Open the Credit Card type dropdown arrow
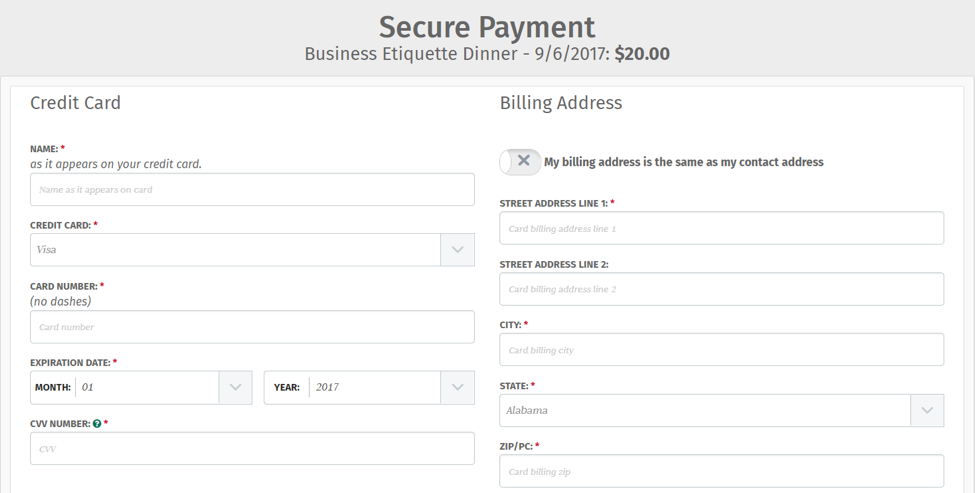The image size is (975, 493). tap(458, 249)
